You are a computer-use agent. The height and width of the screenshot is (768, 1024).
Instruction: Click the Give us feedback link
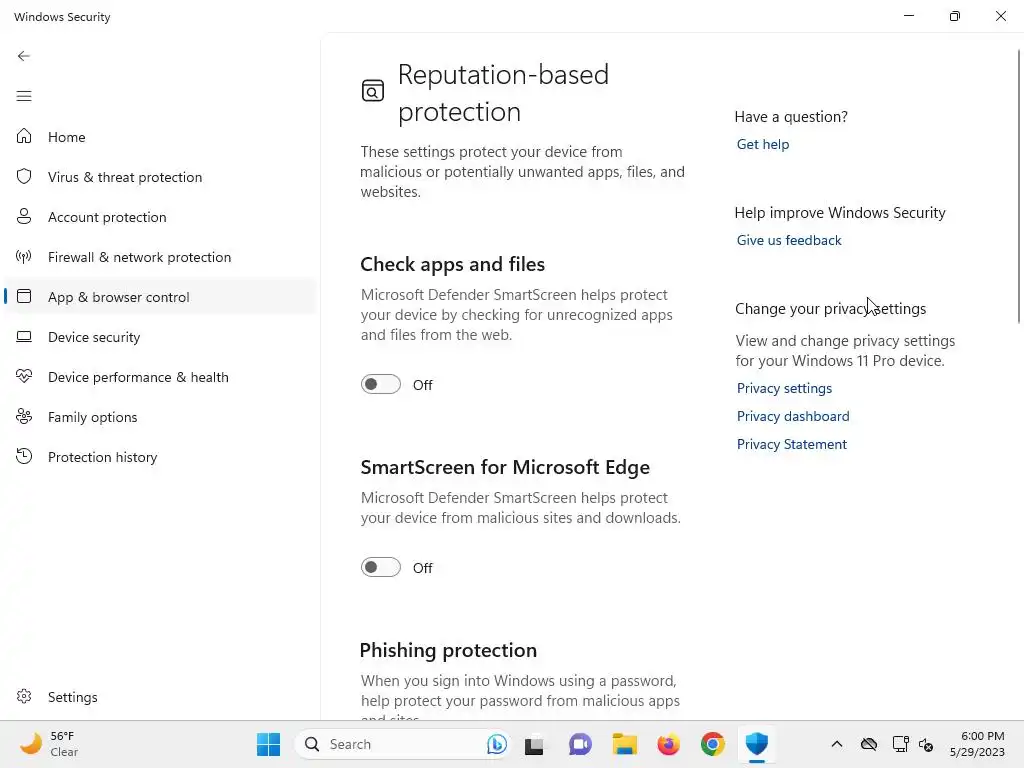pos(789,240)
